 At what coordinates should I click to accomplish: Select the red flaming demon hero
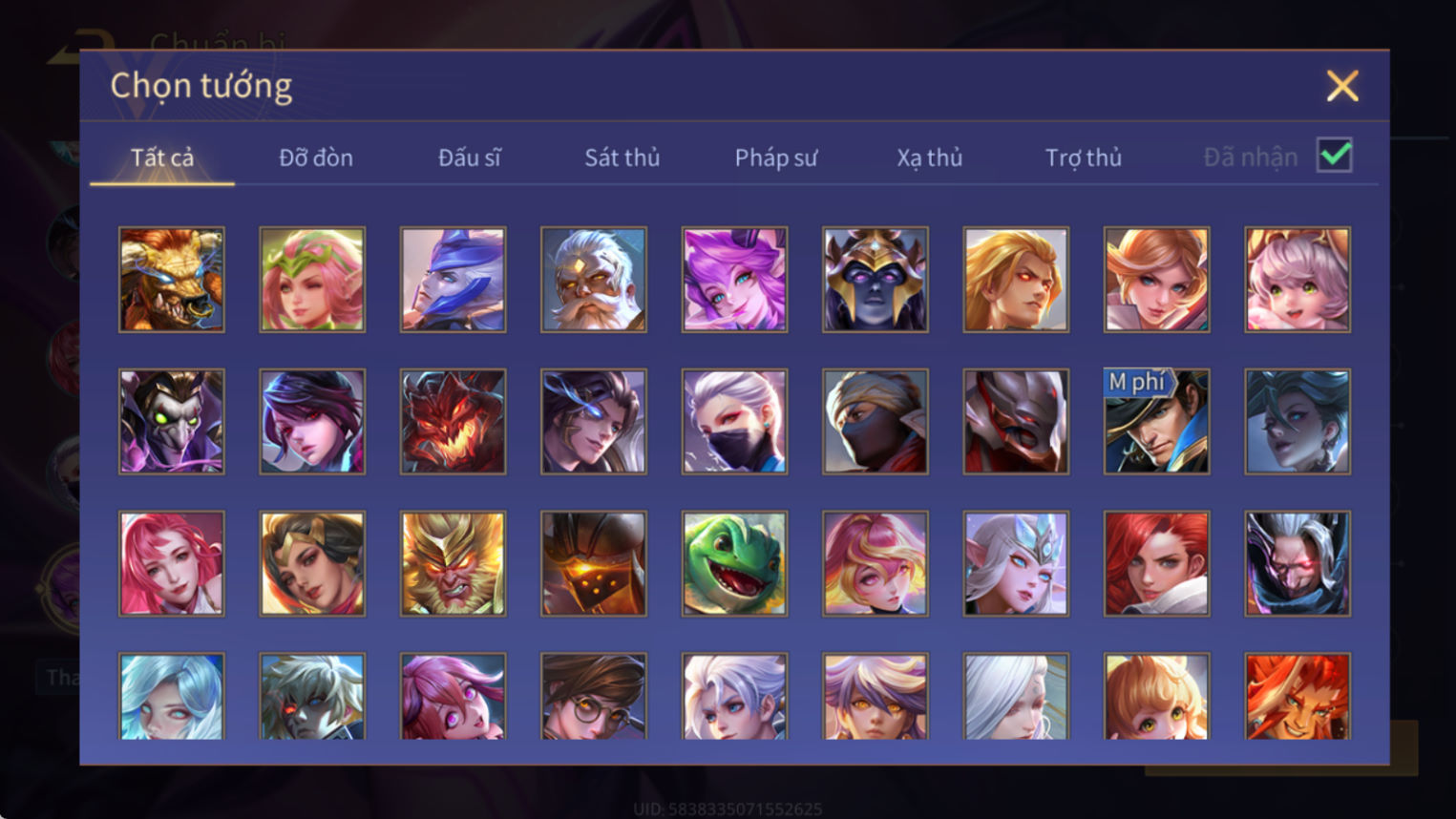(453, 421)
